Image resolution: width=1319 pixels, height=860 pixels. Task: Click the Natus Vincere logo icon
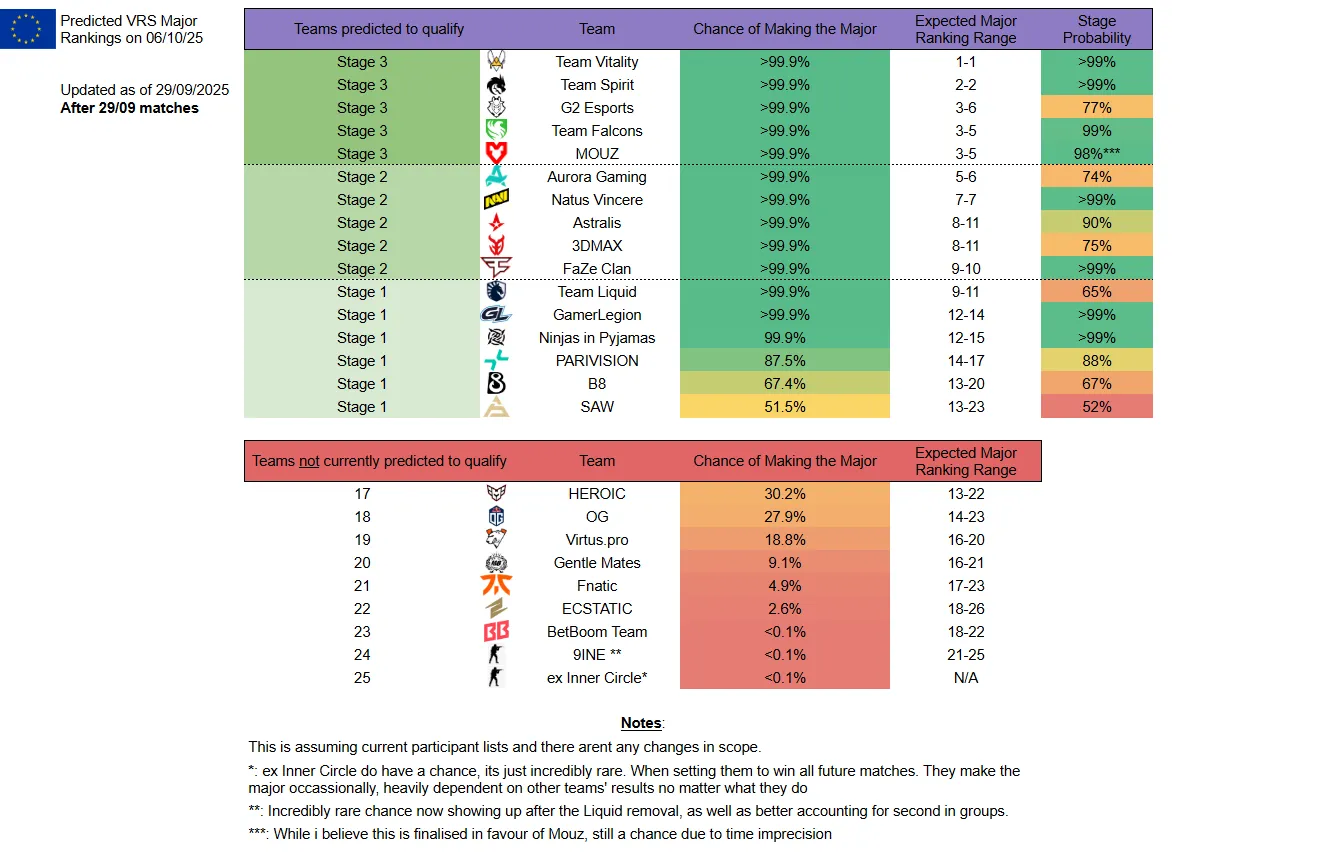496,200
